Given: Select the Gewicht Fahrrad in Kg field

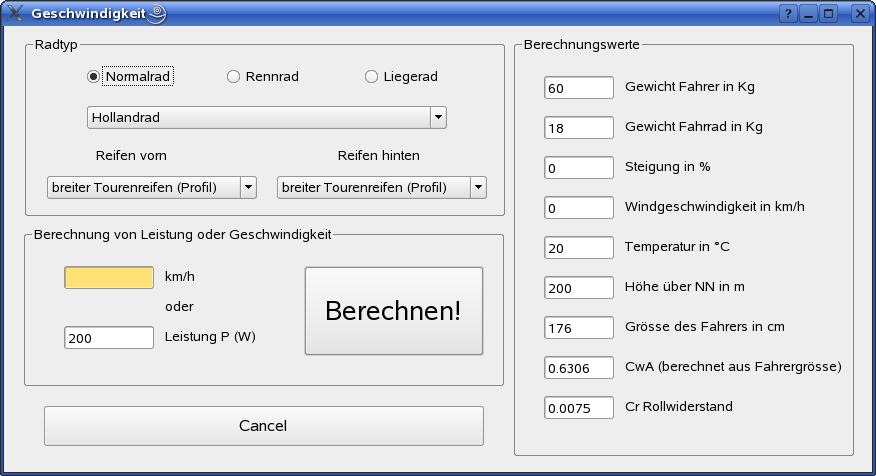Looking at the screenshot, I should 579,128.
